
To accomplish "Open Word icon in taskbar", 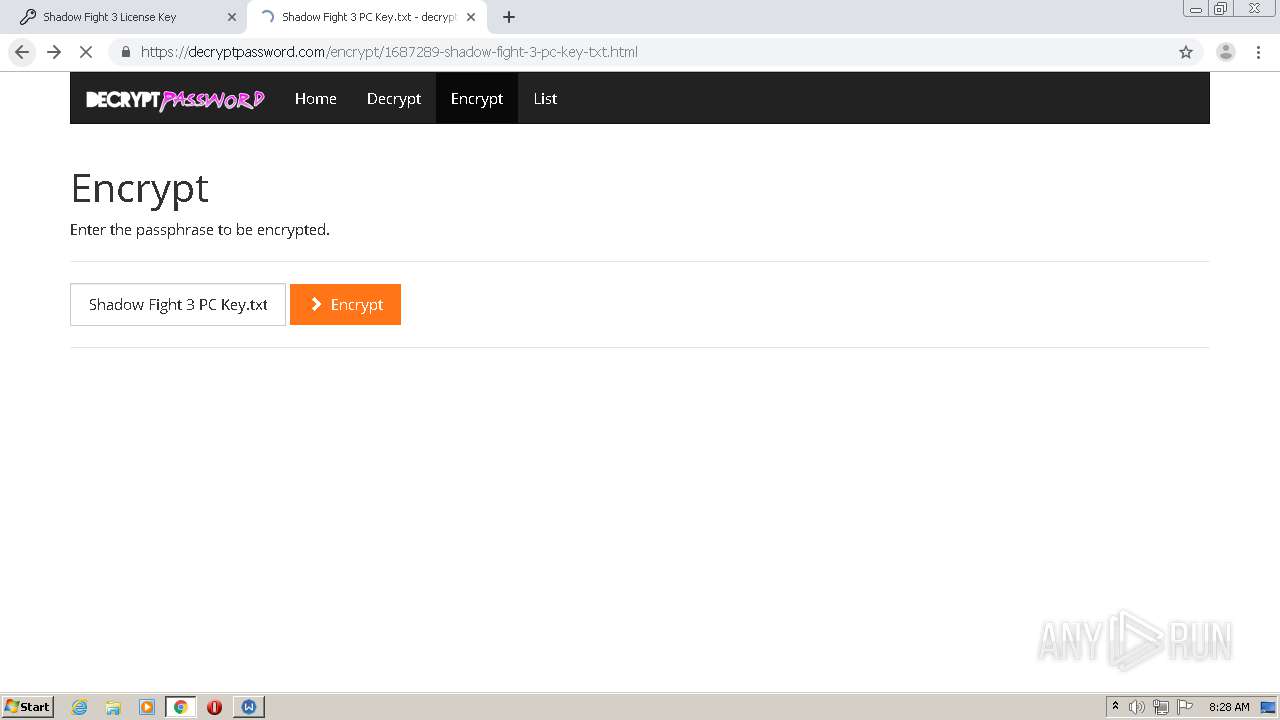I will pos(249,707).
